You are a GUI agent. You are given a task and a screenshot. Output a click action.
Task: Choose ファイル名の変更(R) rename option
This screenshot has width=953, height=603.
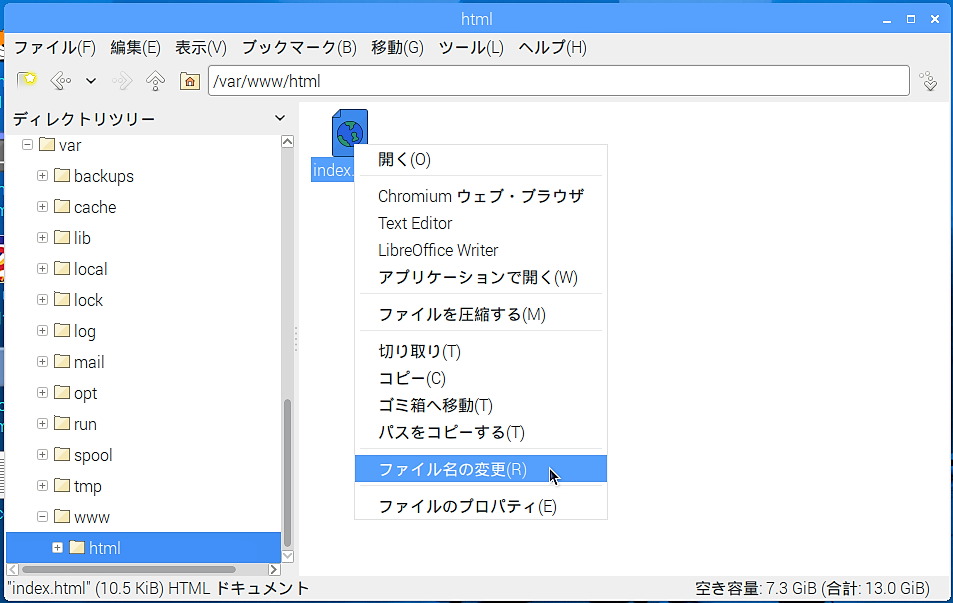pos(481,469)
